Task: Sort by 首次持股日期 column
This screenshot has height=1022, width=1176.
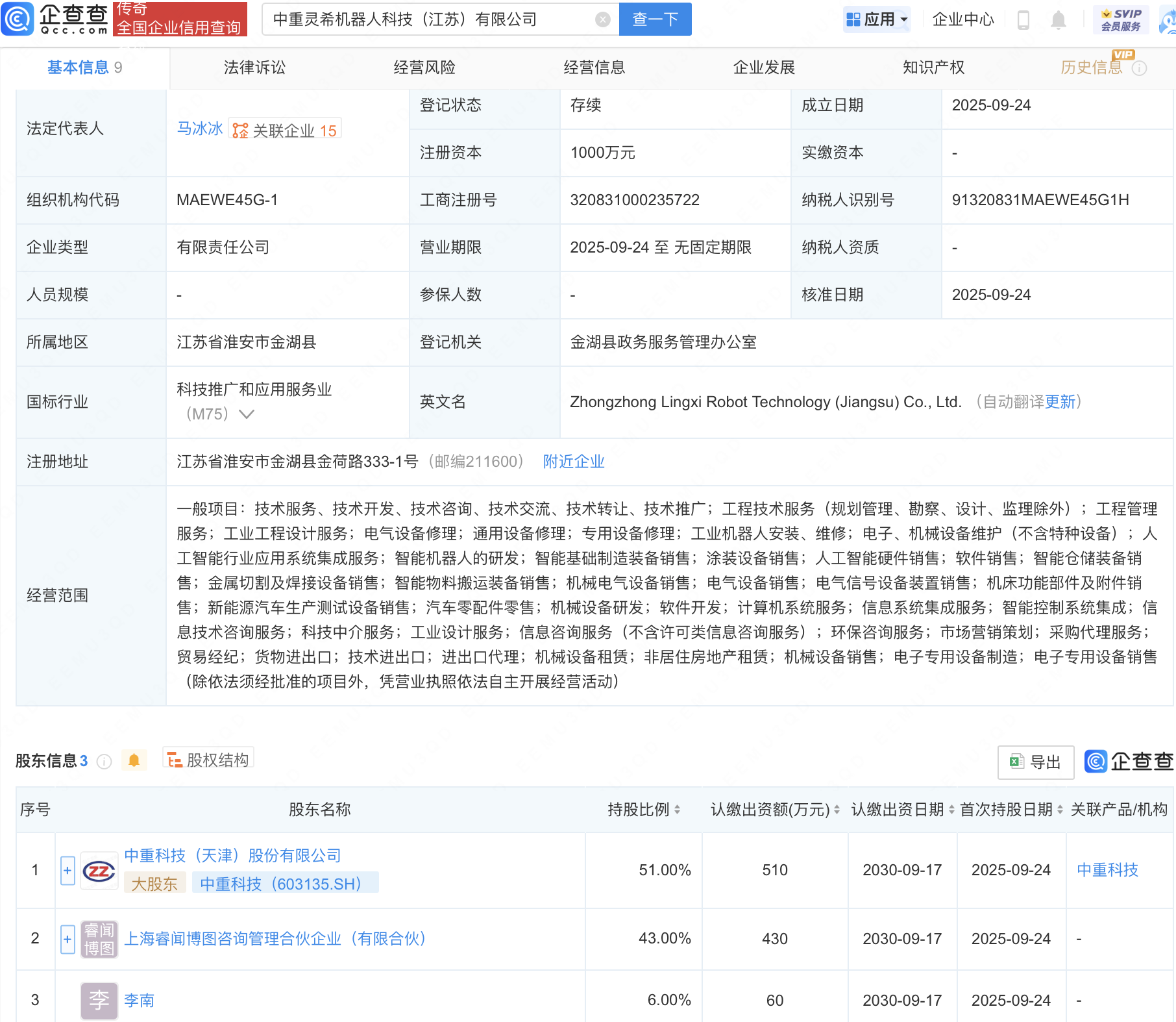Action: coord(1060,810)
